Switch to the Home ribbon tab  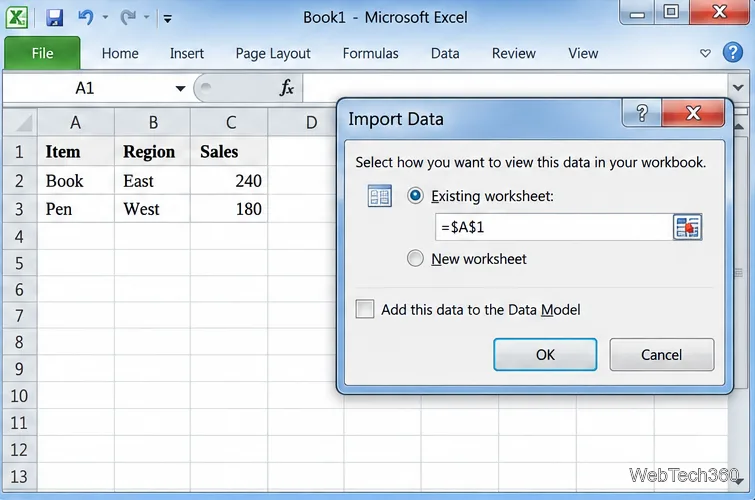pyautogui.click(x=120, y=53)
